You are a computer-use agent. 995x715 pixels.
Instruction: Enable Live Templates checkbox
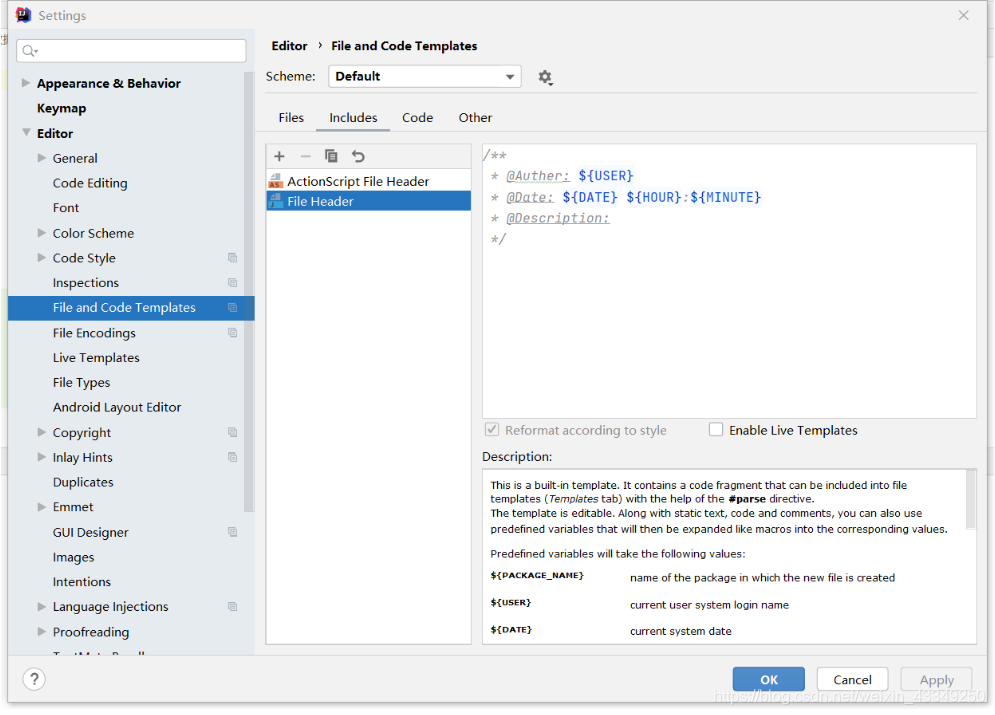coord(716,430)
